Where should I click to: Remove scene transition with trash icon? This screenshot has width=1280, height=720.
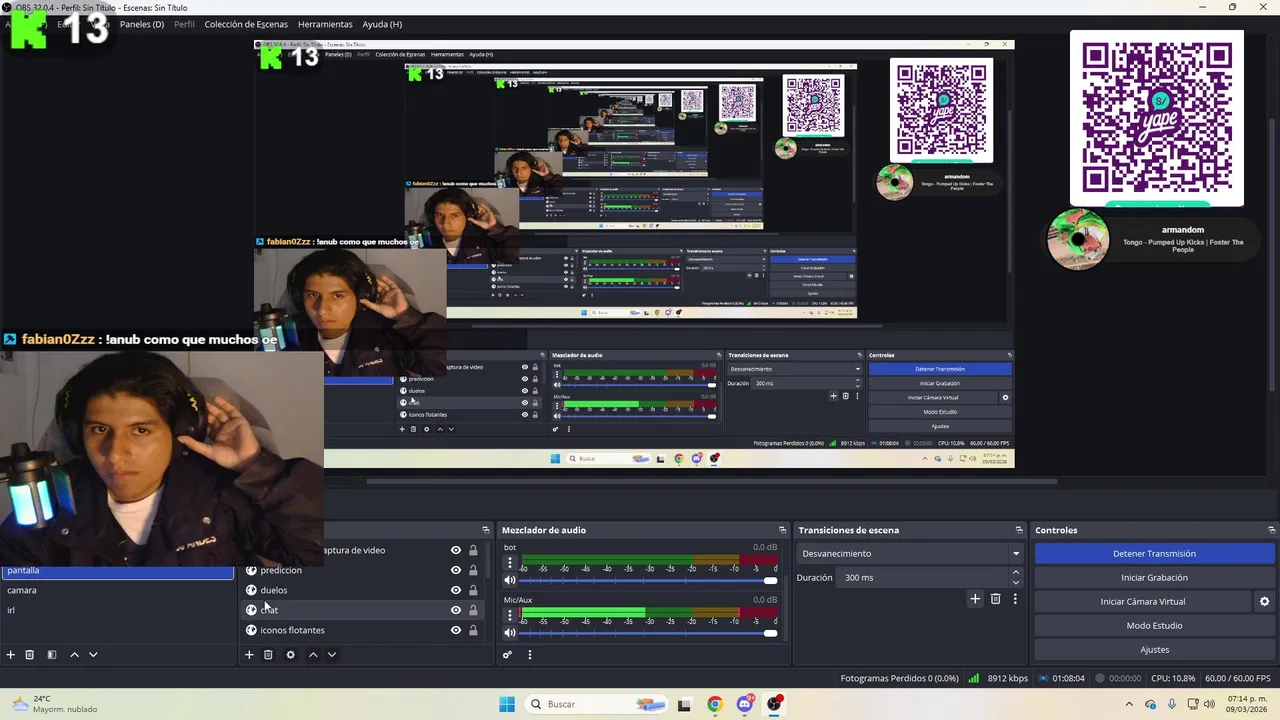(995, 599)
